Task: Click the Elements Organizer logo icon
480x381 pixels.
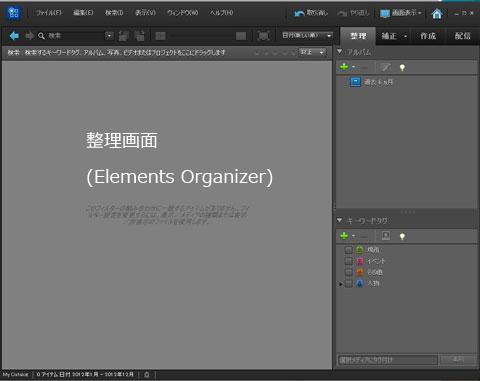Action: [14, 13]
